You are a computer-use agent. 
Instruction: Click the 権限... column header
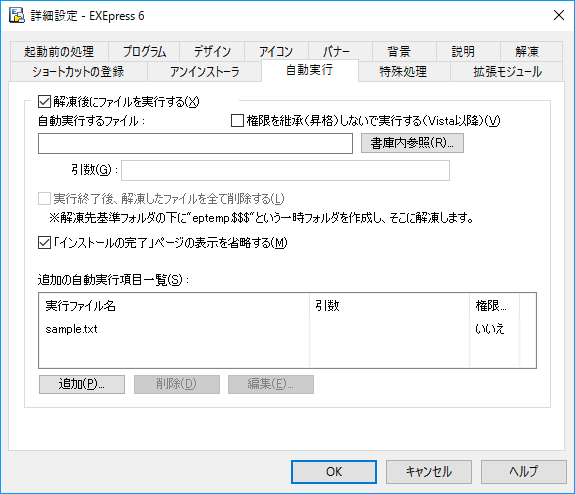pyautogui.click(x=494, y=305)
